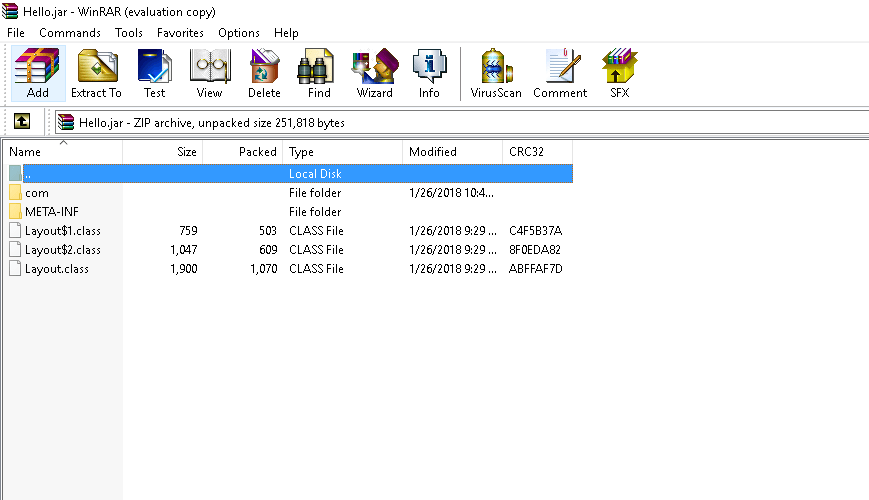Viewport: 869px width, 500px height.
Task: Click the Layout$2.class file icon
Action: tap(16, 249)
